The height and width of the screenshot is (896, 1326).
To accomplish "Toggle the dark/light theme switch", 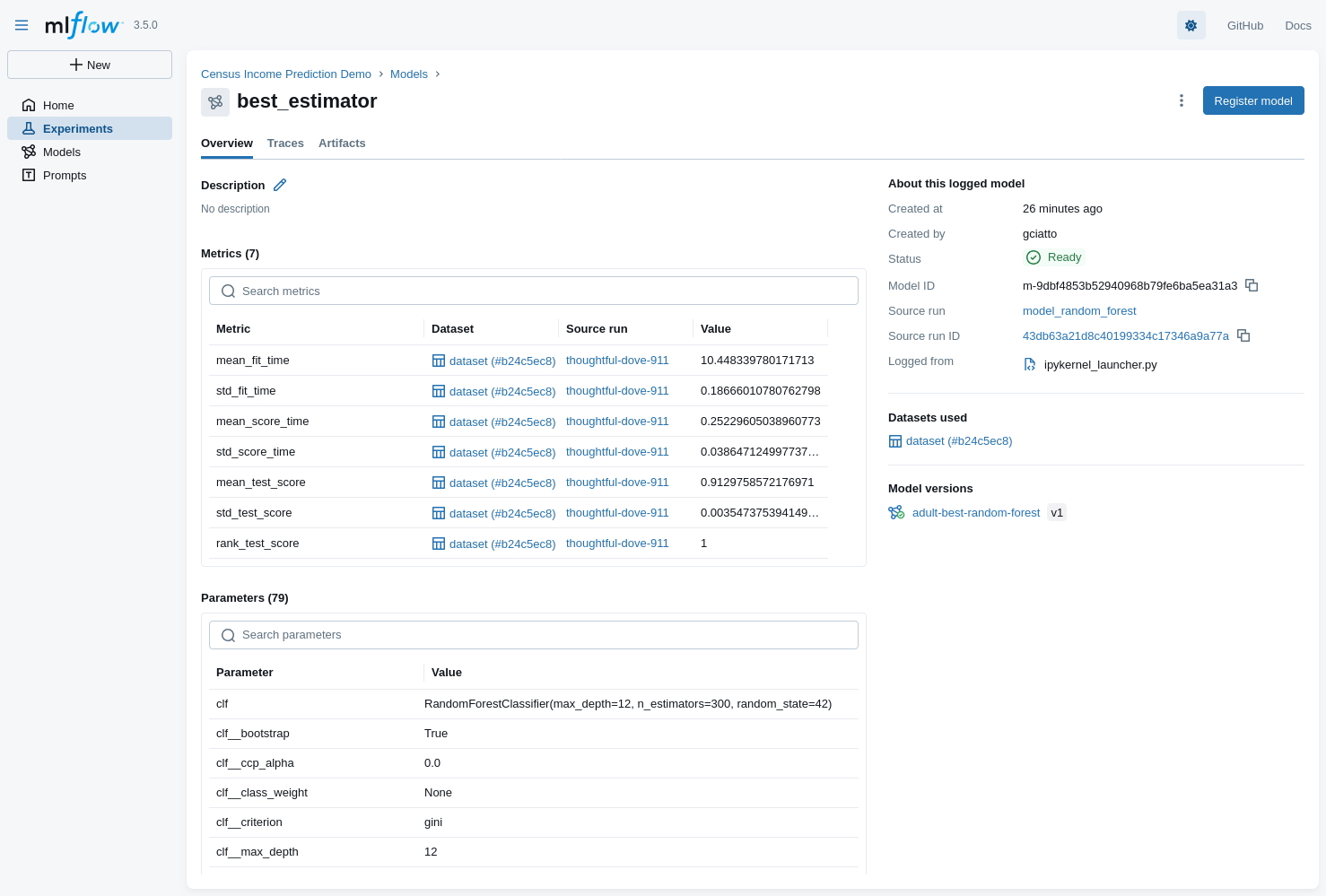I will (1191, 25).
